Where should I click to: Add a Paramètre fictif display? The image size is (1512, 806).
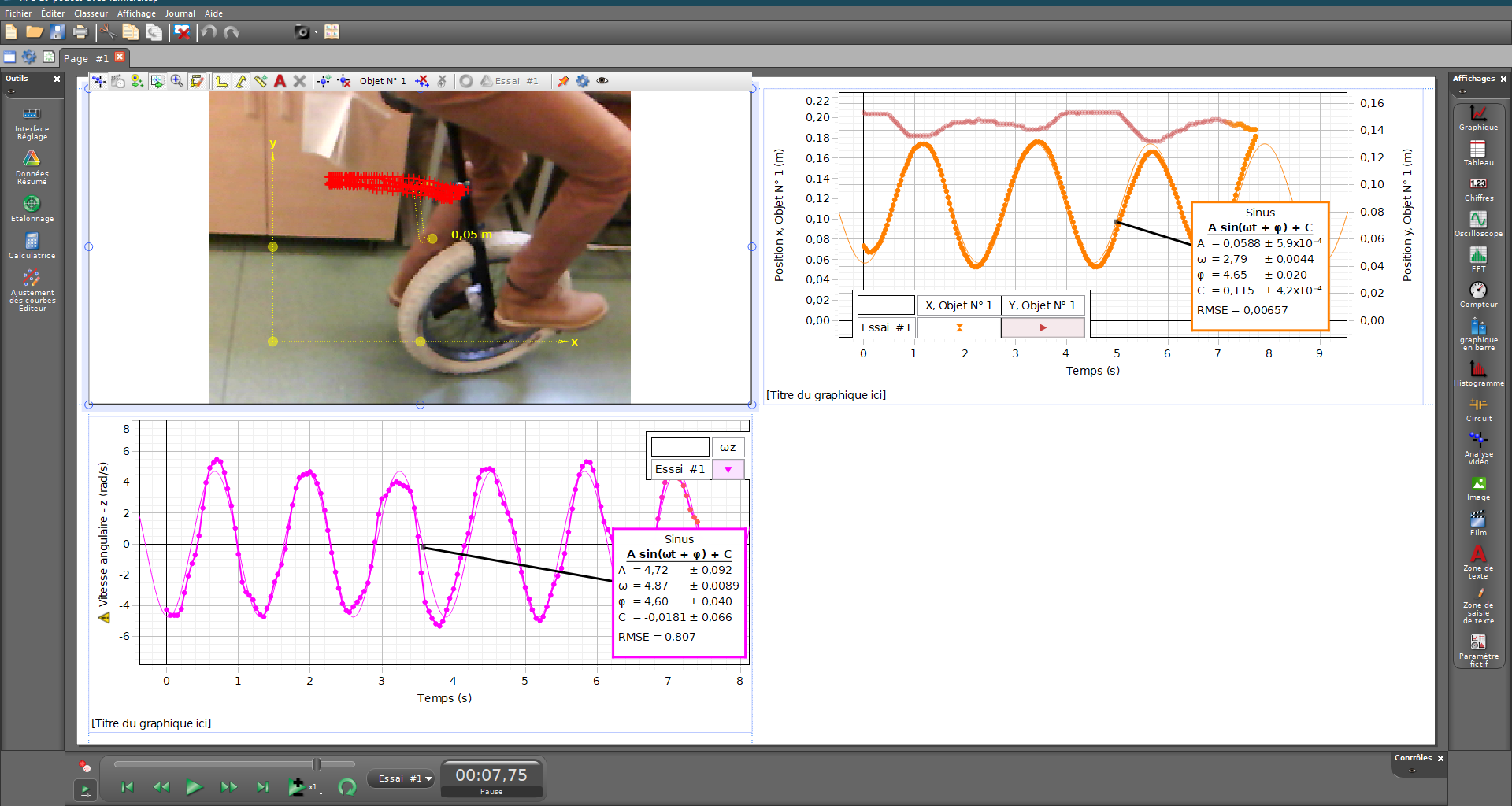[1478, 651]
